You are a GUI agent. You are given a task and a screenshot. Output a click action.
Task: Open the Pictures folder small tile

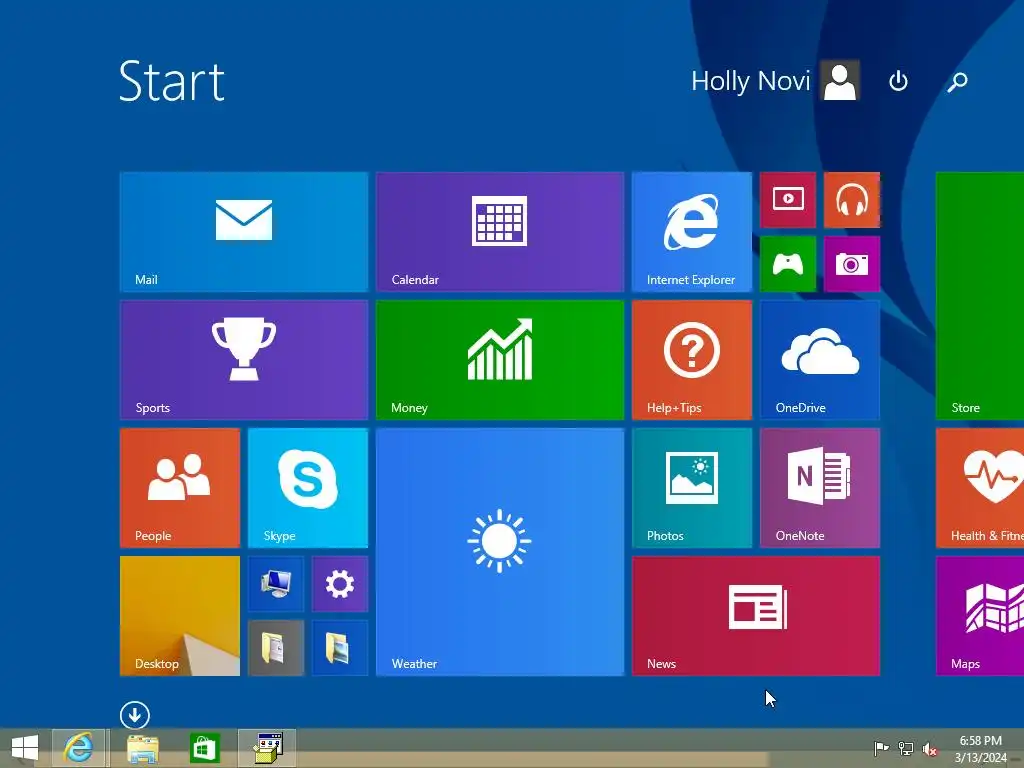click(x=340, y=648)
